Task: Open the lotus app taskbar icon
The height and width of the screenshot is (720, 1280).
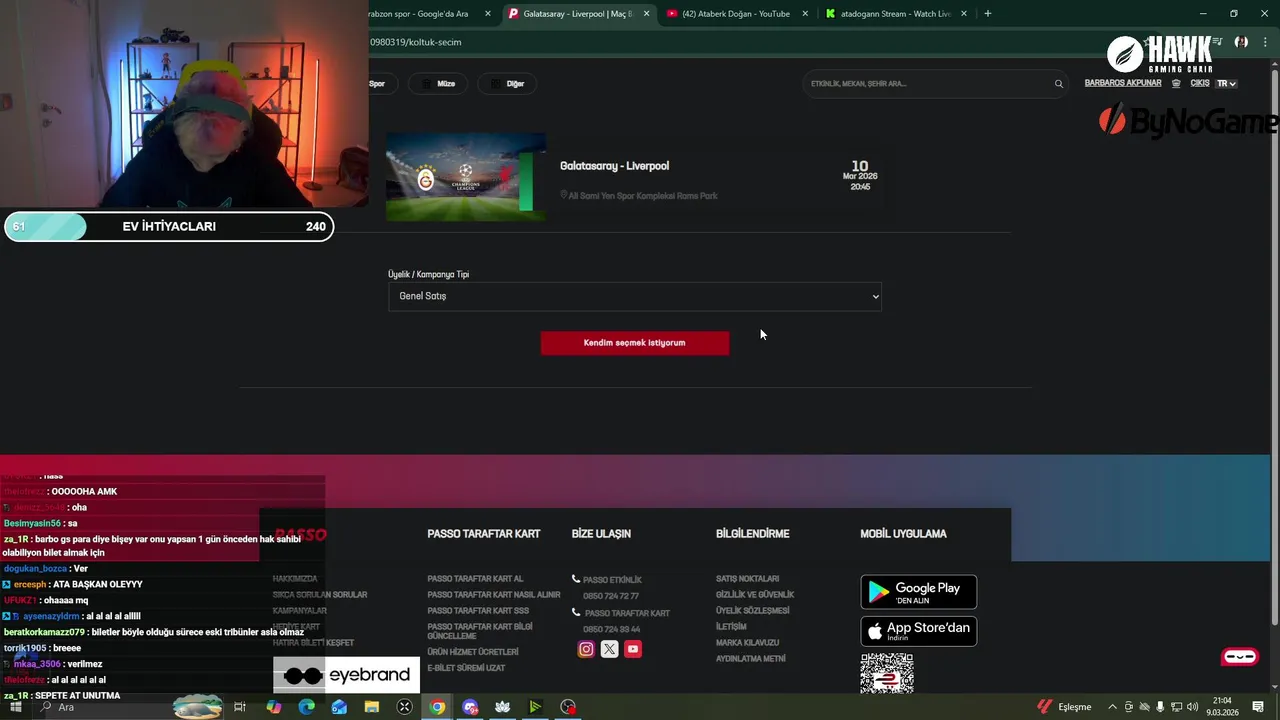Action: (x=502, y=707)
